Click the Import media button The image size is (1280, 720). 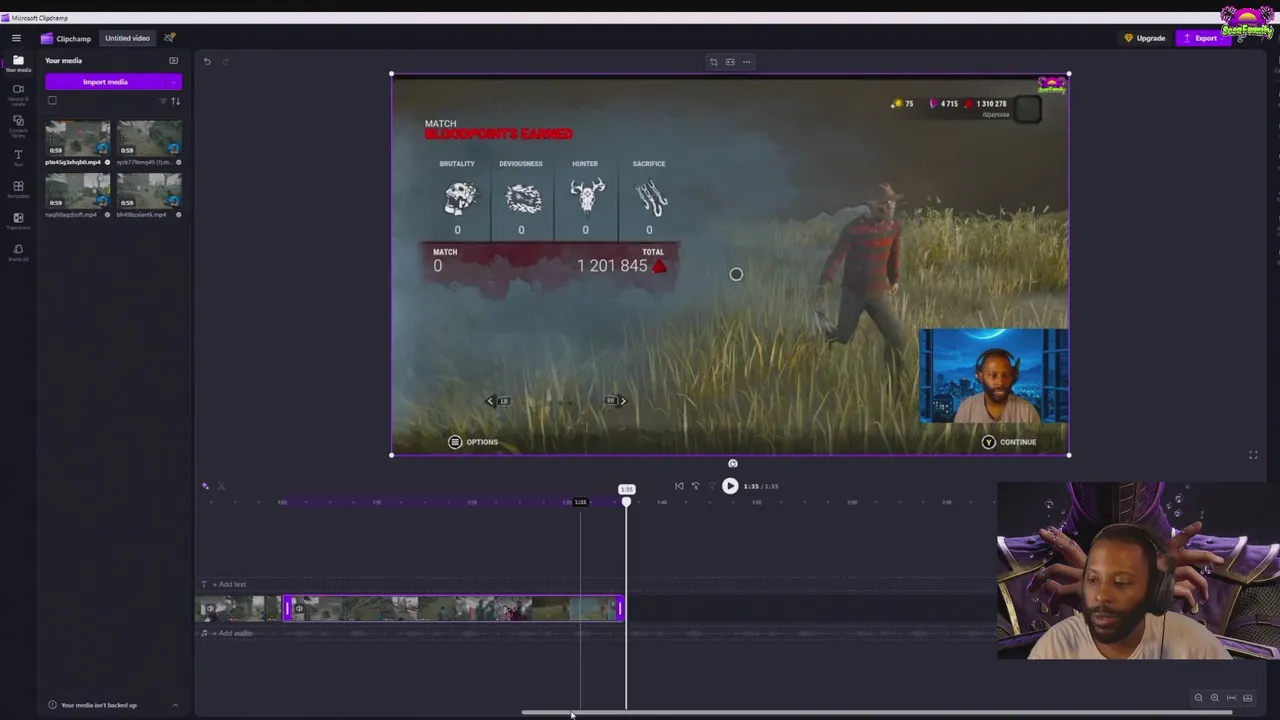pos(105,82)
